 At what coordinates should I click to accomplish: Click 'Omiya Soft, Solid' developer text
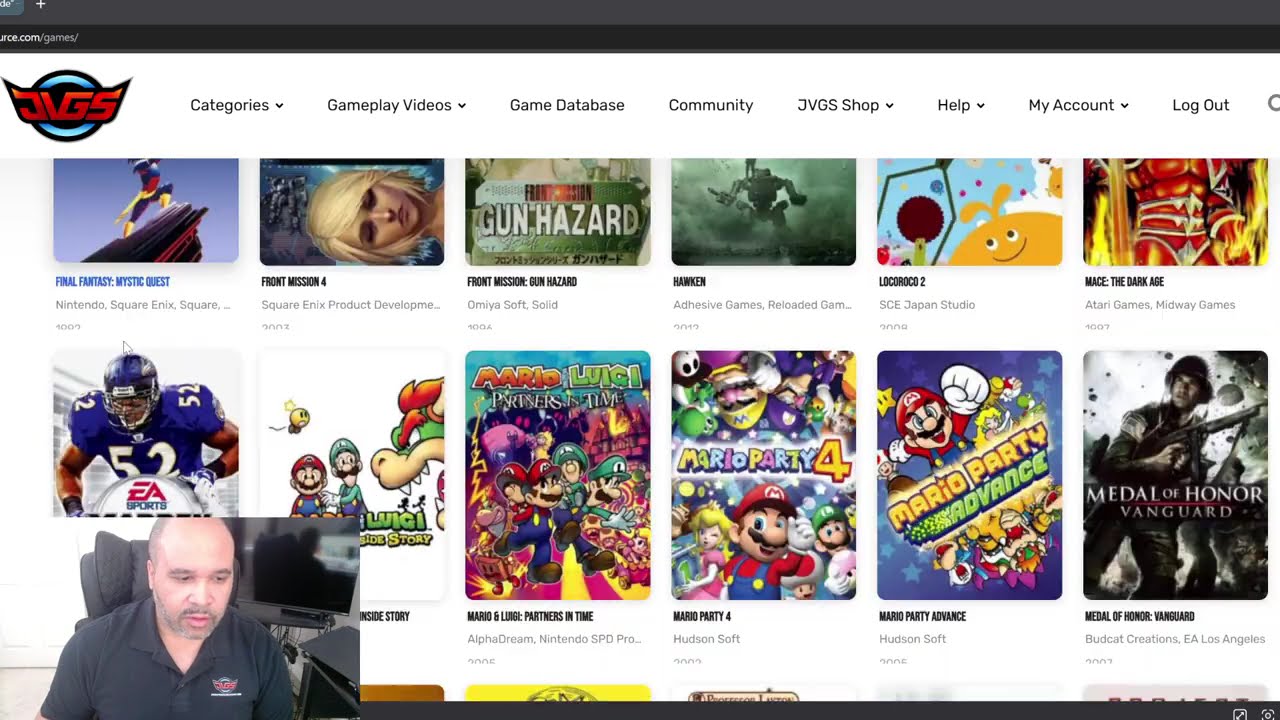tap(512, 305)
